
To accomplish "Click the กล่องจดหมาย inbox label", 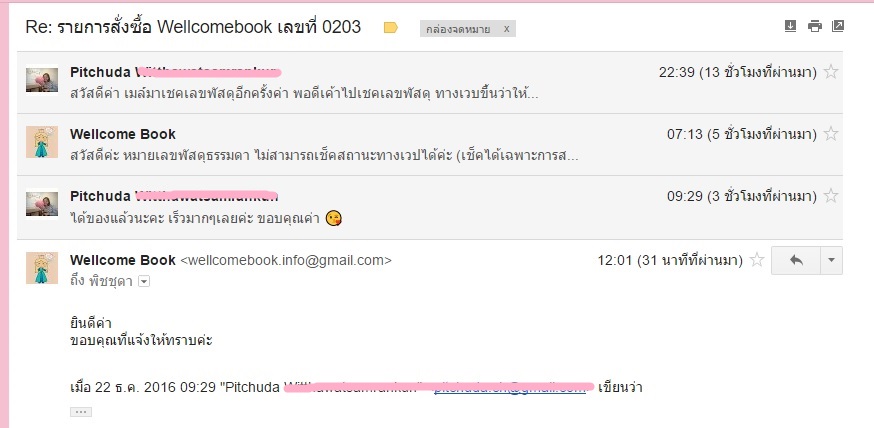I will click(x=458, y=29).
